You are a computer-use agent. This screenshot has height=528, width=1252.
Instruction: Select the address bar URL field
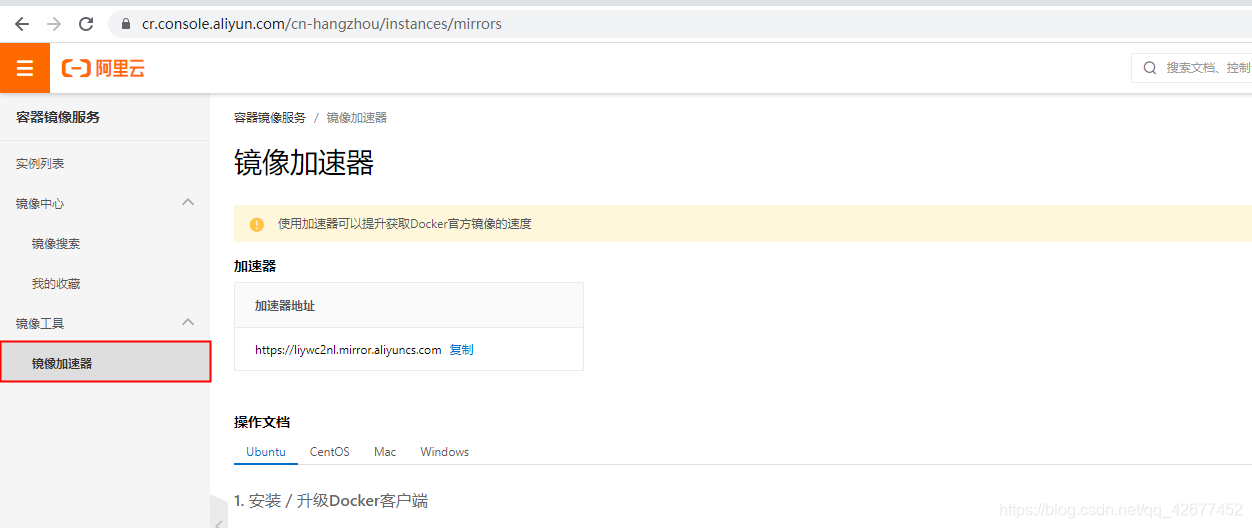tap(680, 24)
